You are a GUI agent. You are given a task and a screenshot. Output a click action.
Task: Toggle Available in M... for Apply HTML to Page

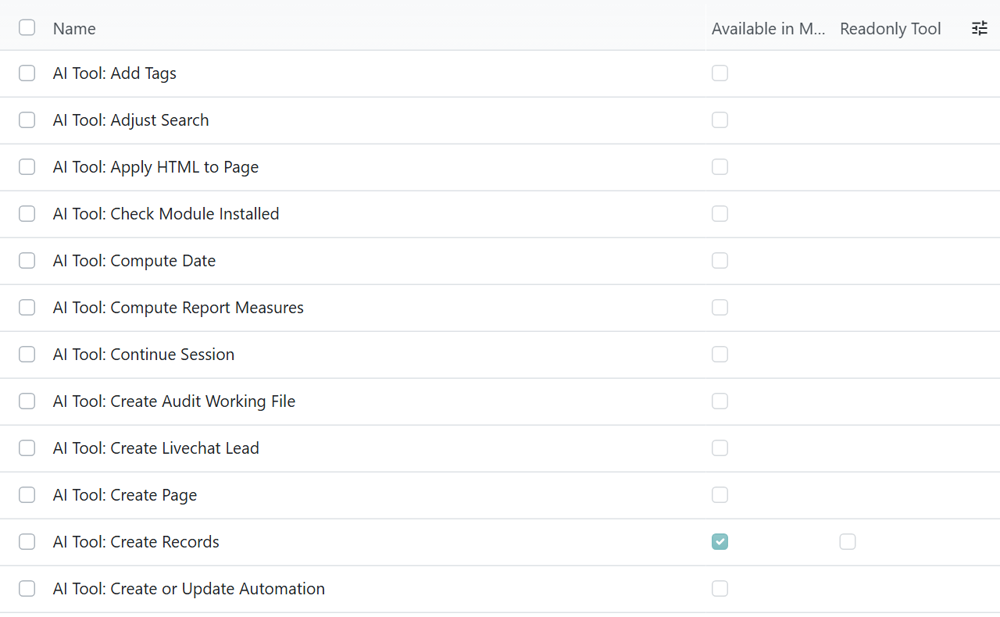719,167
